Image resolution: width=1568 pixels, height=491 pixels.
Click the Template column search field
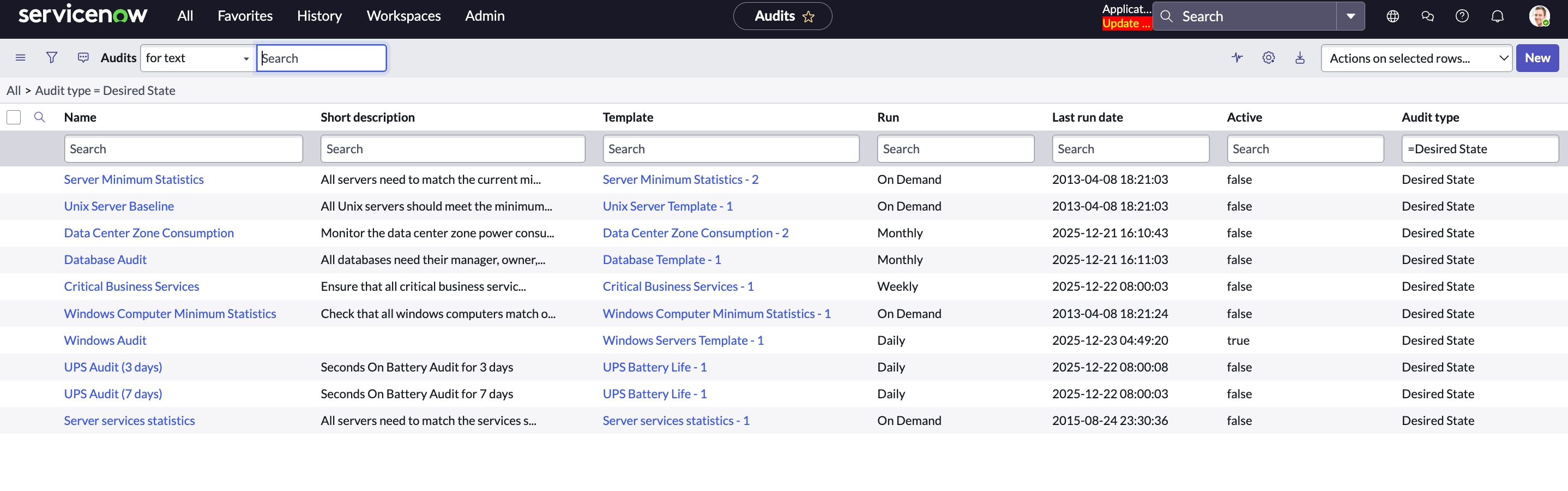pyautogui.click(x=731, y=148)
